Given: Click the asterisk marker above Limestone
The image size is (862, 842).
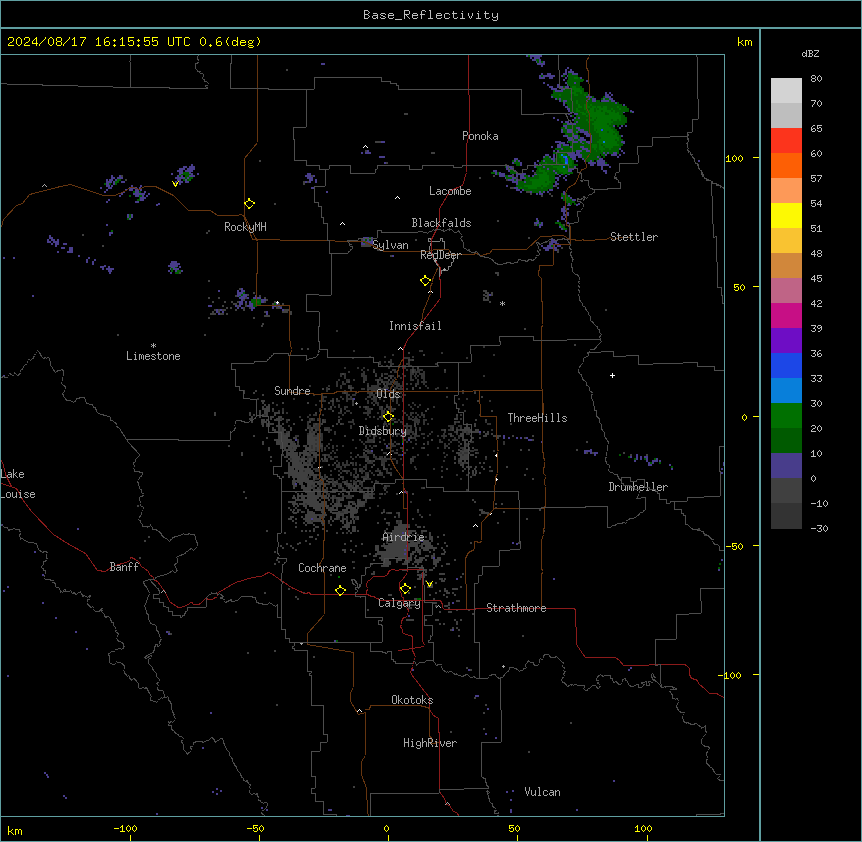Looking at the screenshot, I should pyautogui.click(x=153, y=346).
